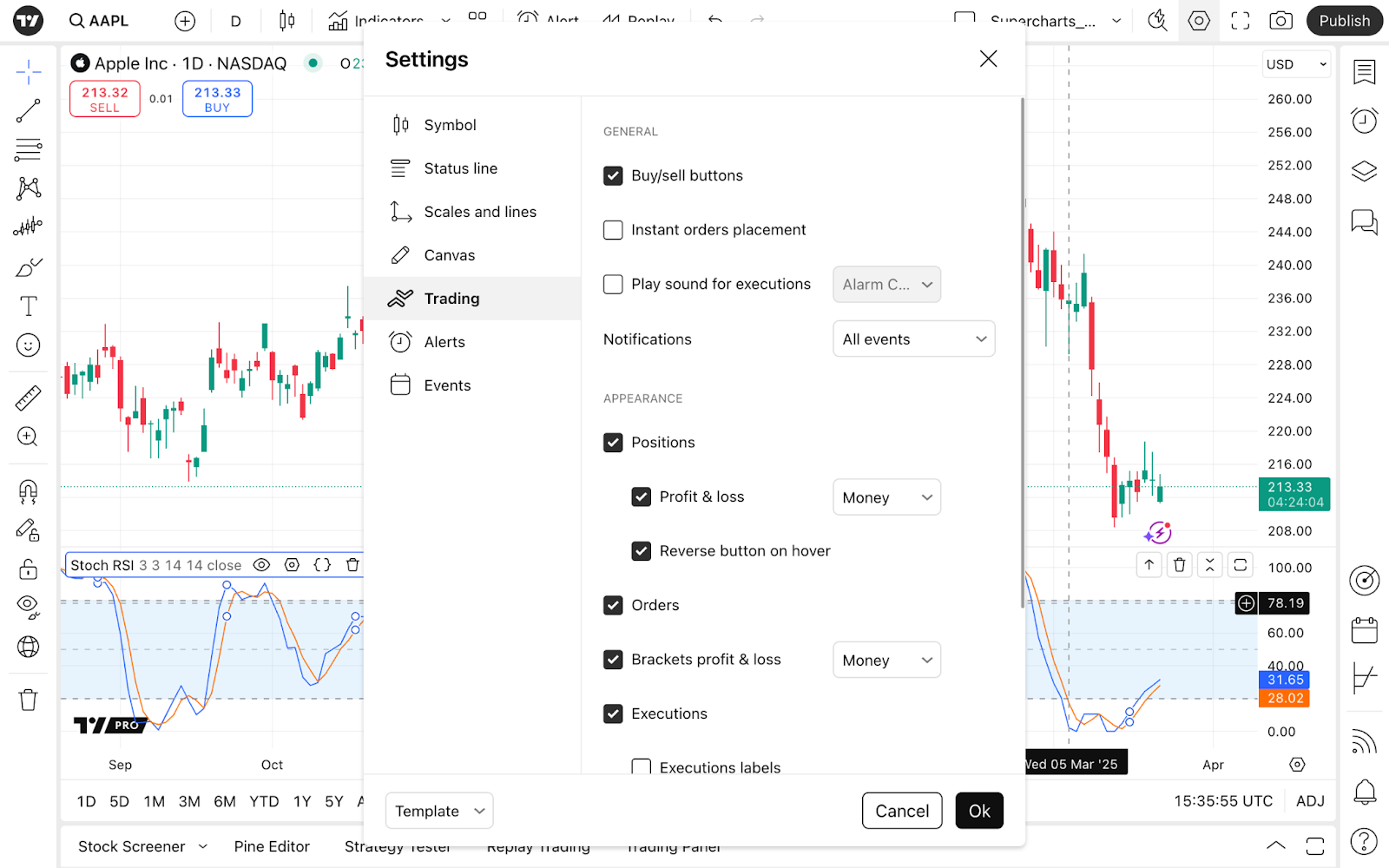1389x868 pixels.
Task: Open the Supercharts layout name dropdown
Action: (1116, 21)
